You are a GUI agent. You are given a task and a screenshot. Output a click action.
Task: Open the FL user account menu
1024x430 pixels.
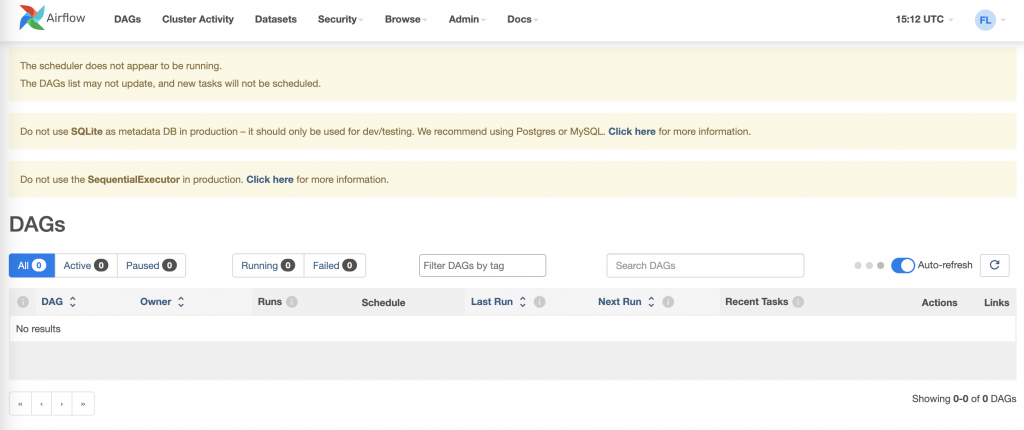pyautogui.click(x=990, y=19)
